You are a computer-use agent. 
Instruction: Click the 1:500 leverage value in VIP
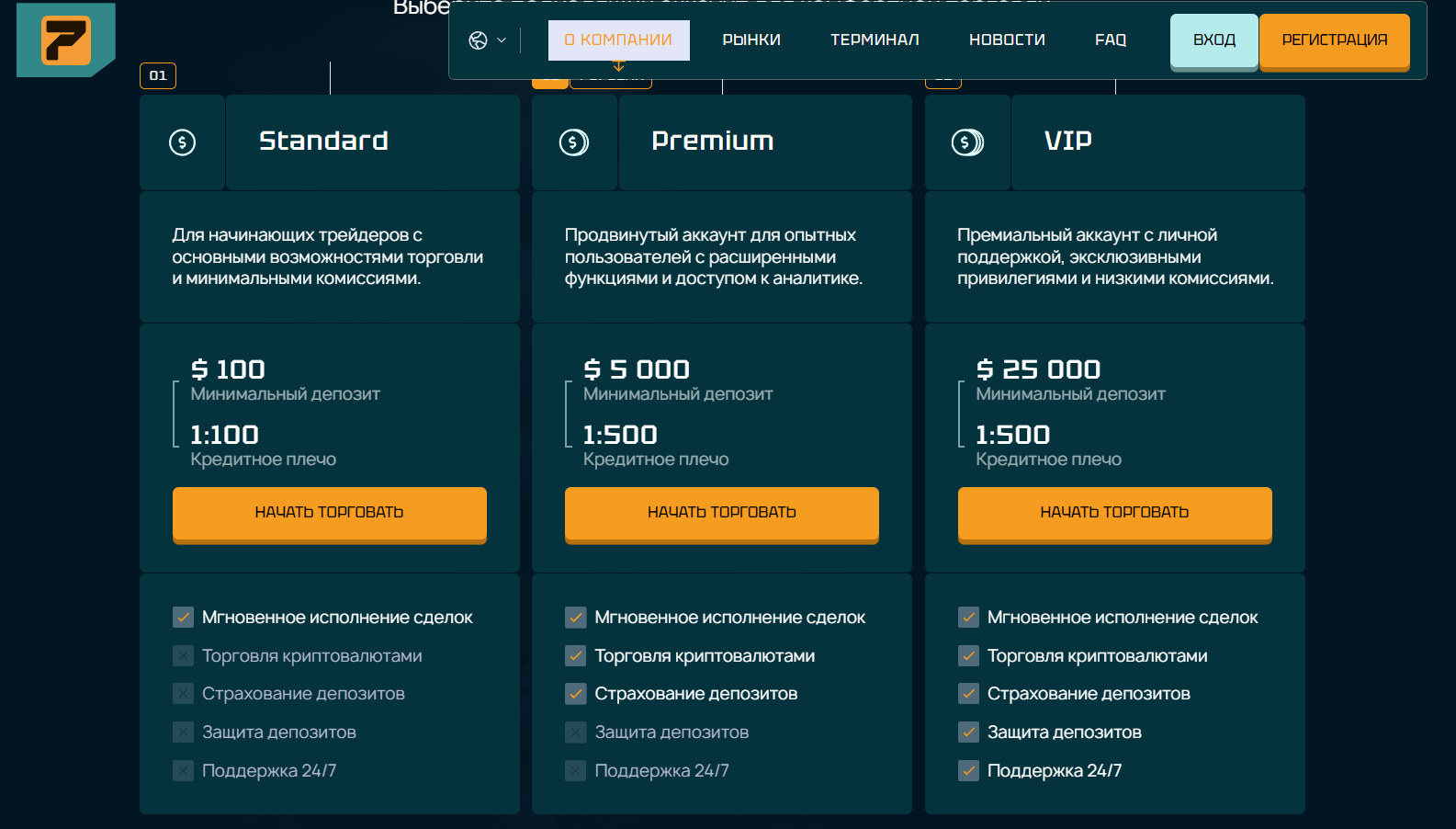1012,435
